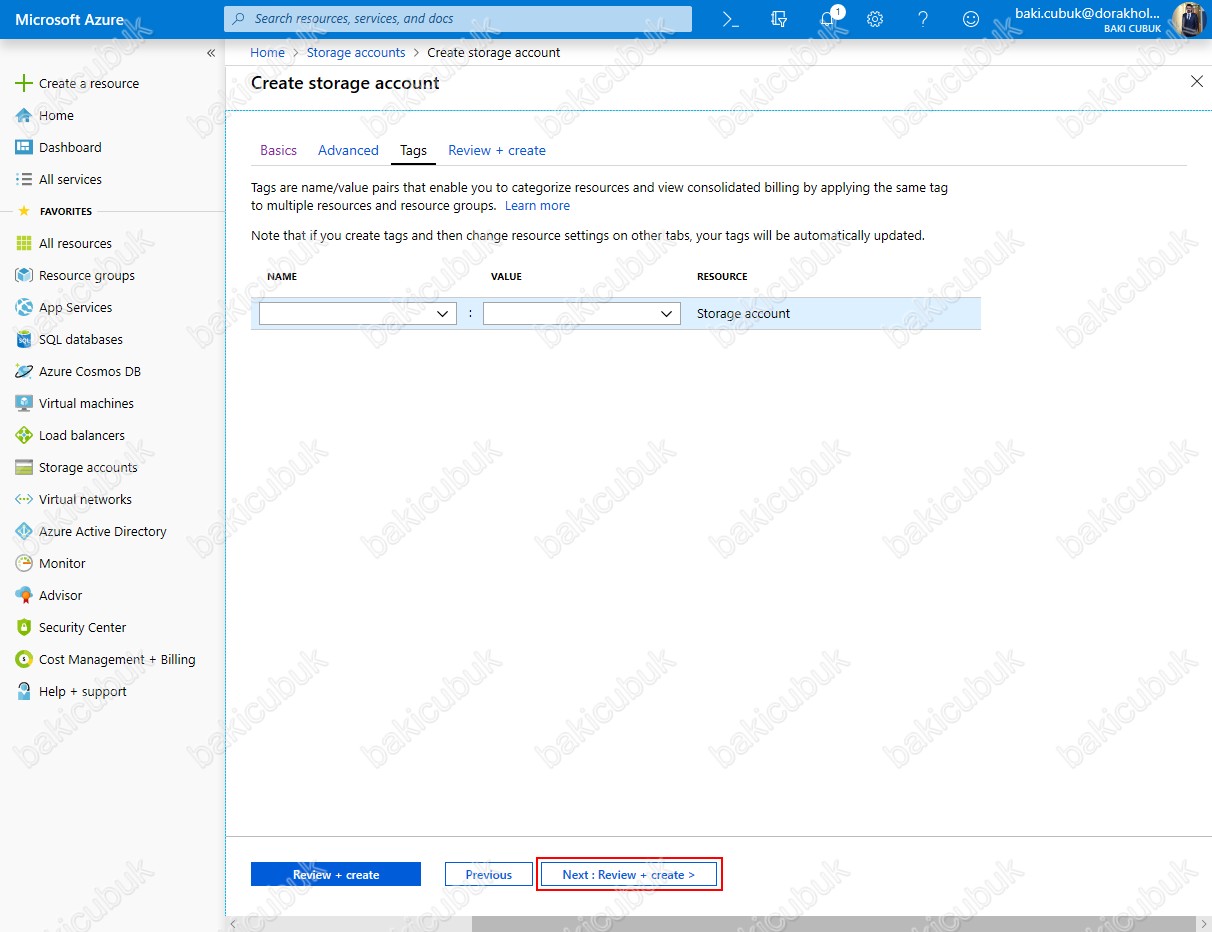
Task: Click the FAVORITES heading in sidebar
Action: point(66,211)
